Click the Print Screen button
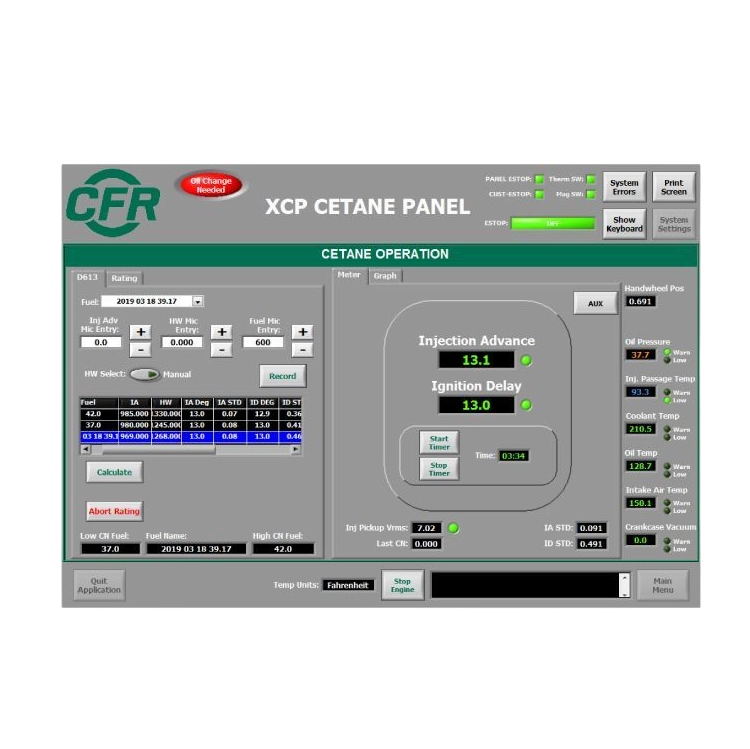The width and height of the screenshot is (750, 749). point(673,187)
